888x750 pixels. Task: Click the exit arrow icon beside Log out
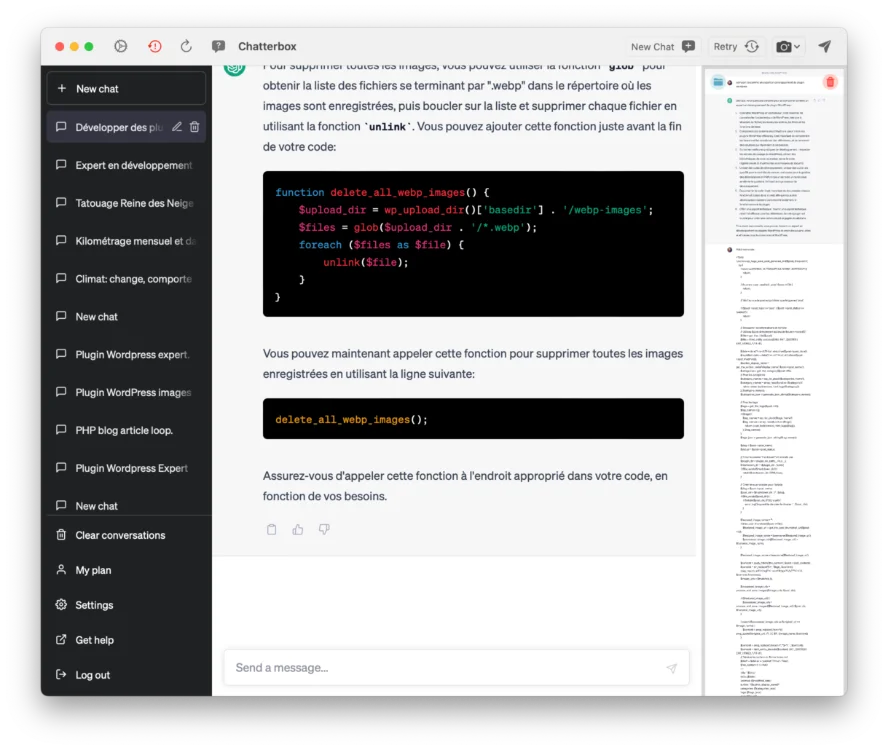61,674
